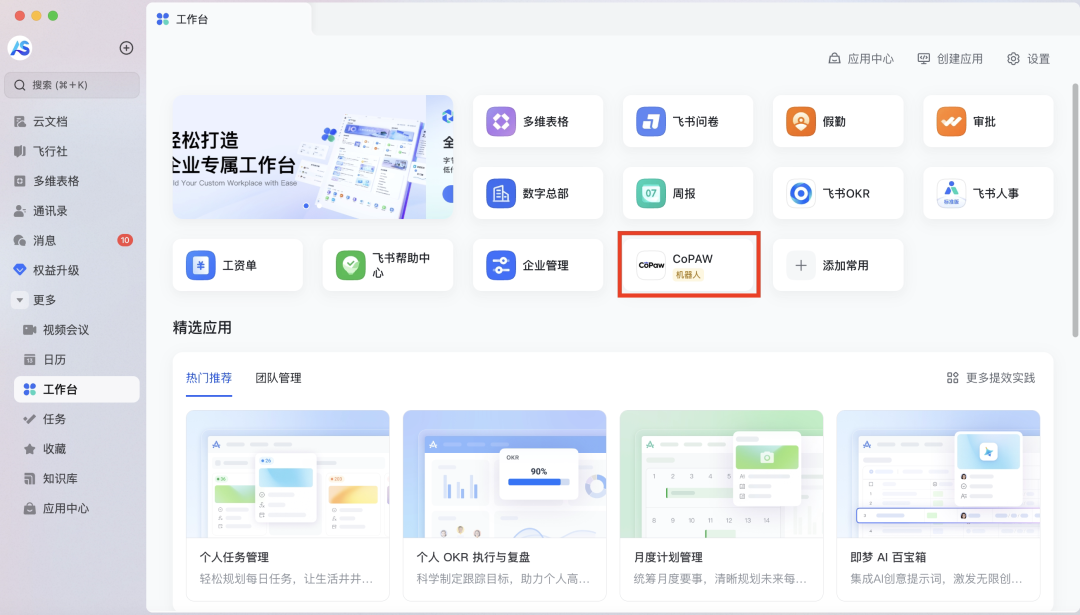Open the 假勤 attendance app

[x=837, y=122]
